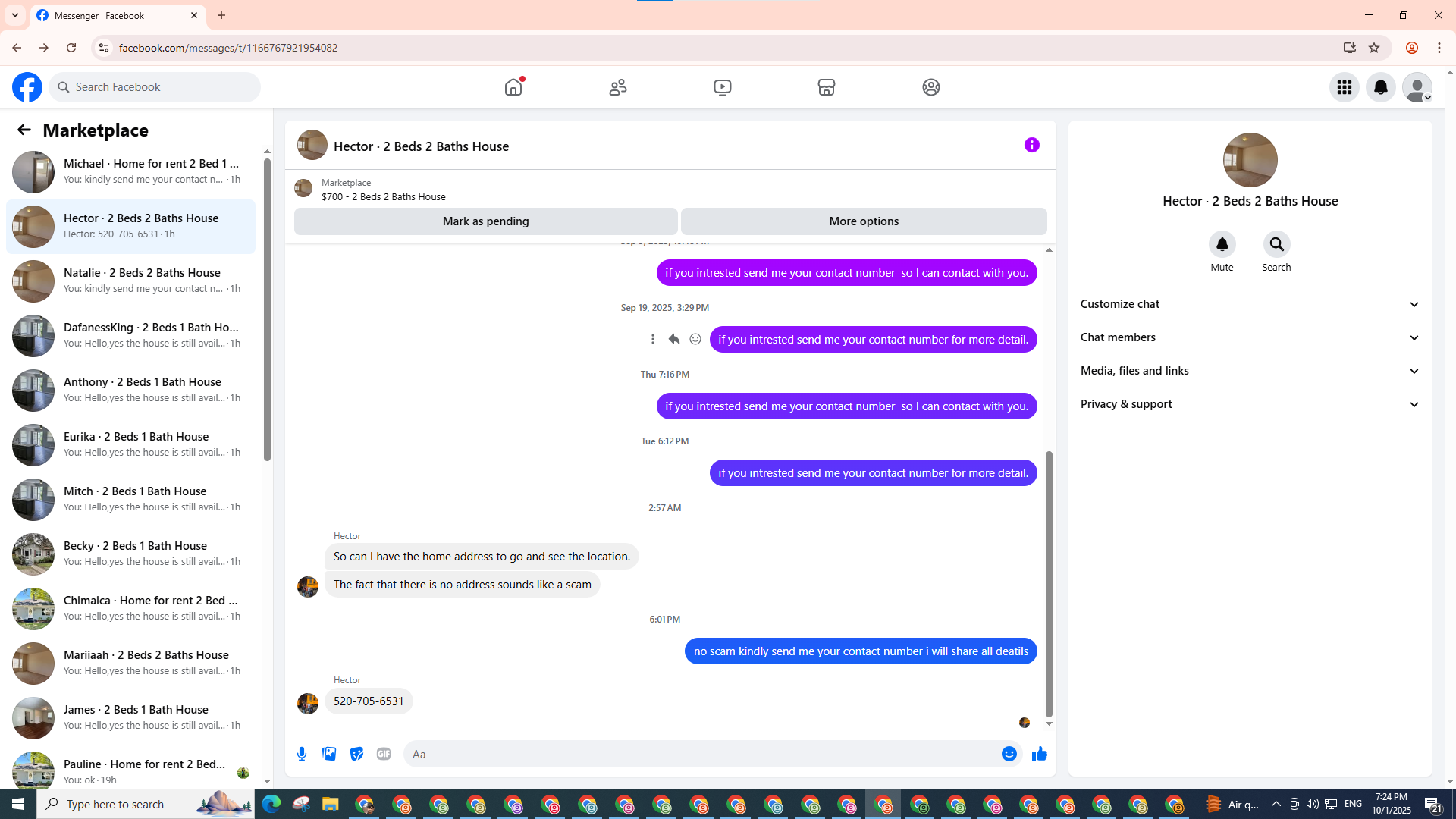React to the hovered message

(x=695, y=339)
